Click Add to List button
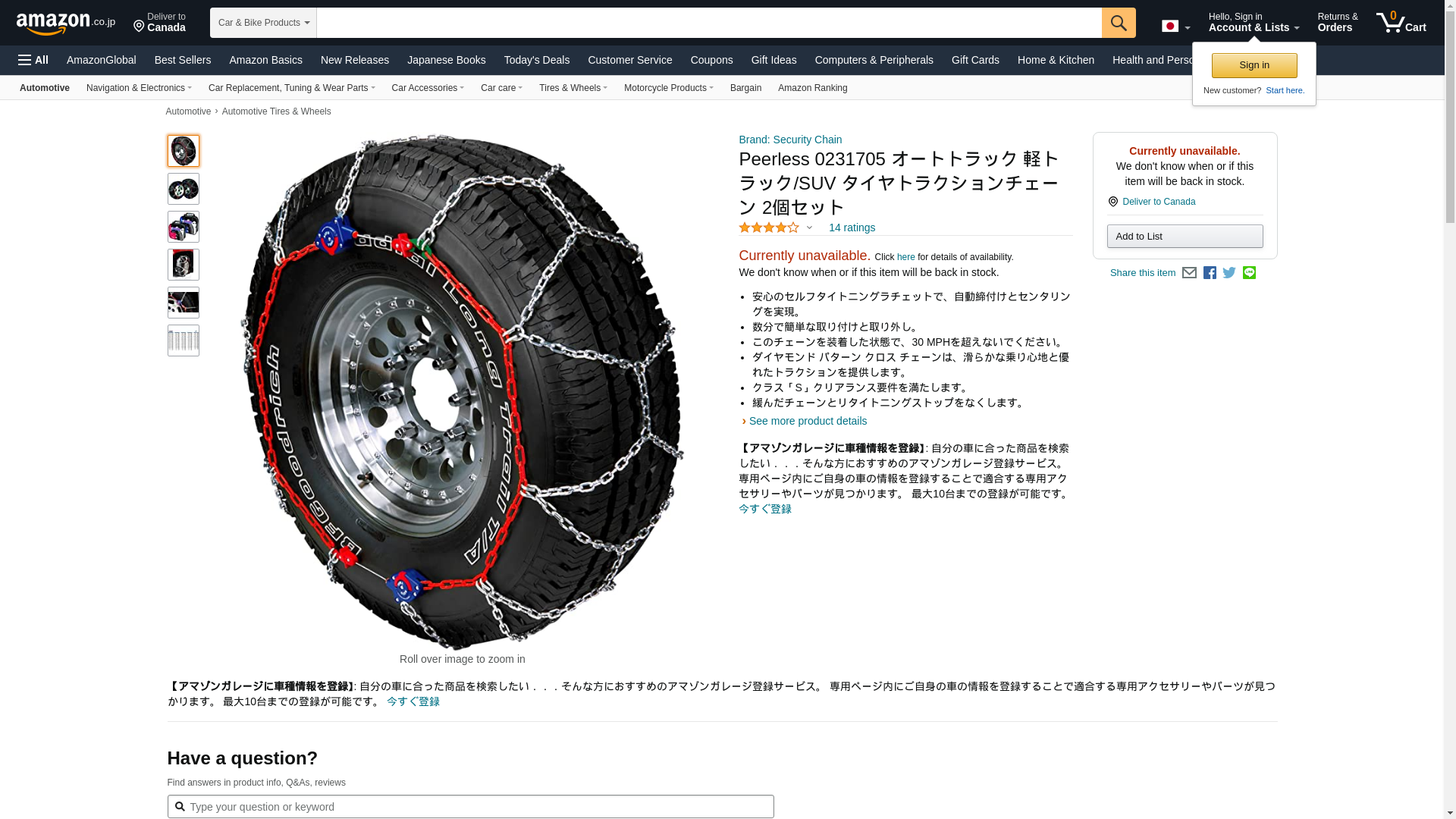 (1185, 237)
